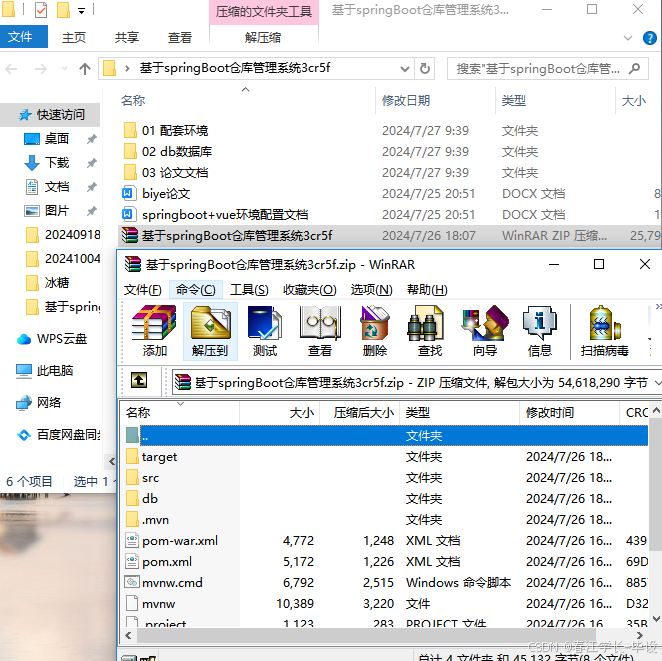Switch to the View (查看) ribbon tab

pyautogui.click(x=180, y=38)
